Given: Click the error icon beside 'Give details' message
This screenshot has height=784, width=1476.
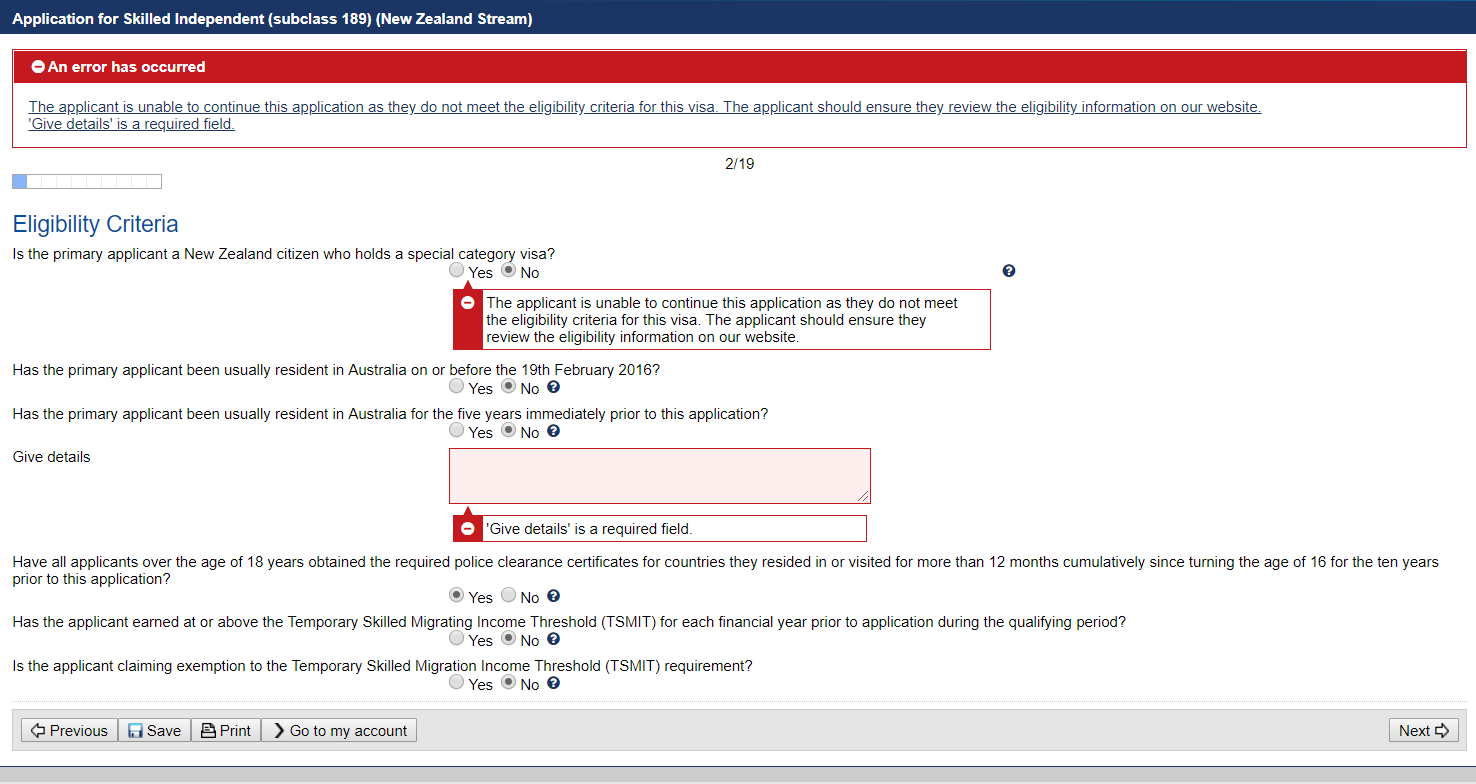Looking at the screenshot, I should [467, 529].
